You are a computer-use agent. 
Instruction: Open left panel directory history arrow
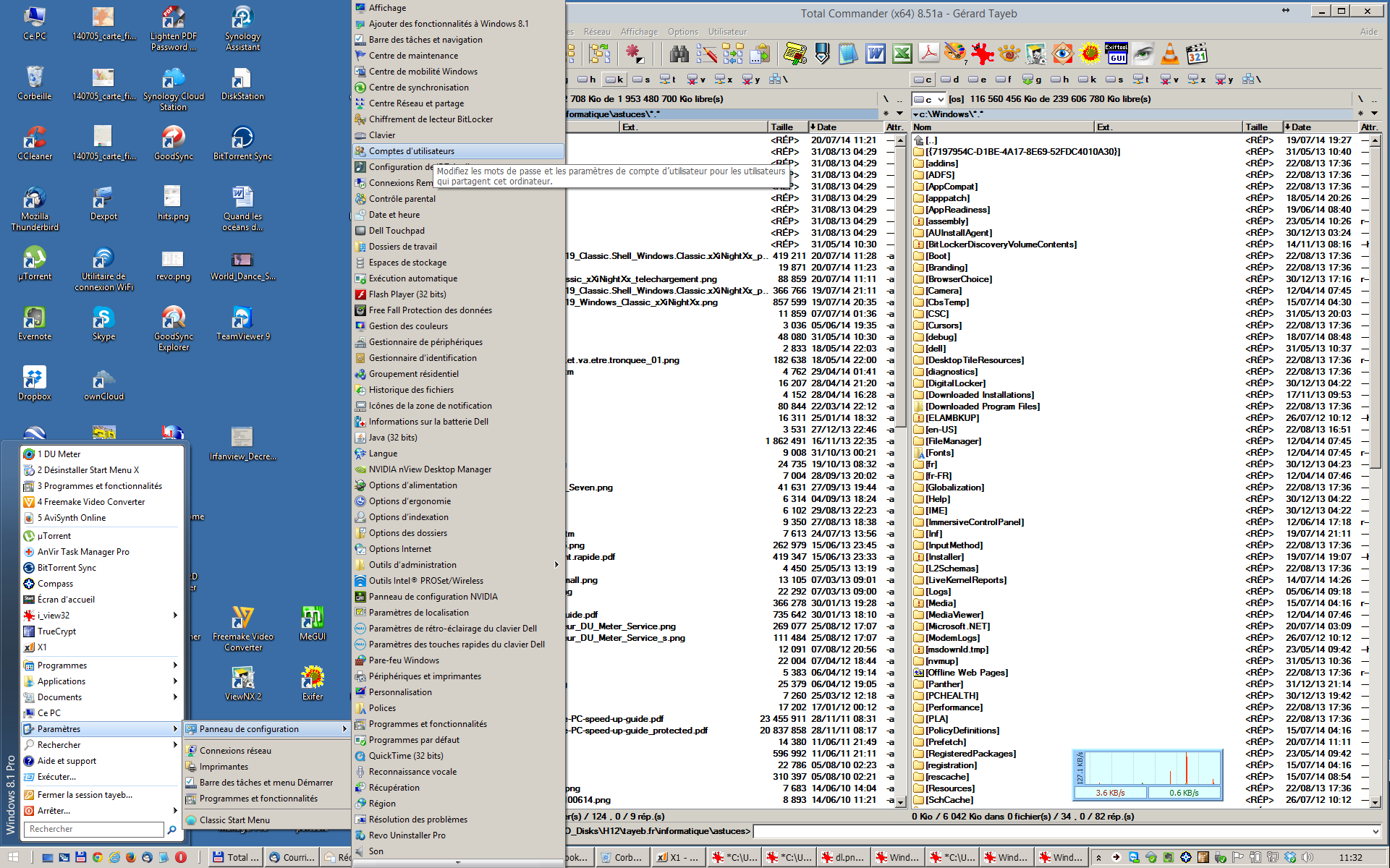(899, 114)
